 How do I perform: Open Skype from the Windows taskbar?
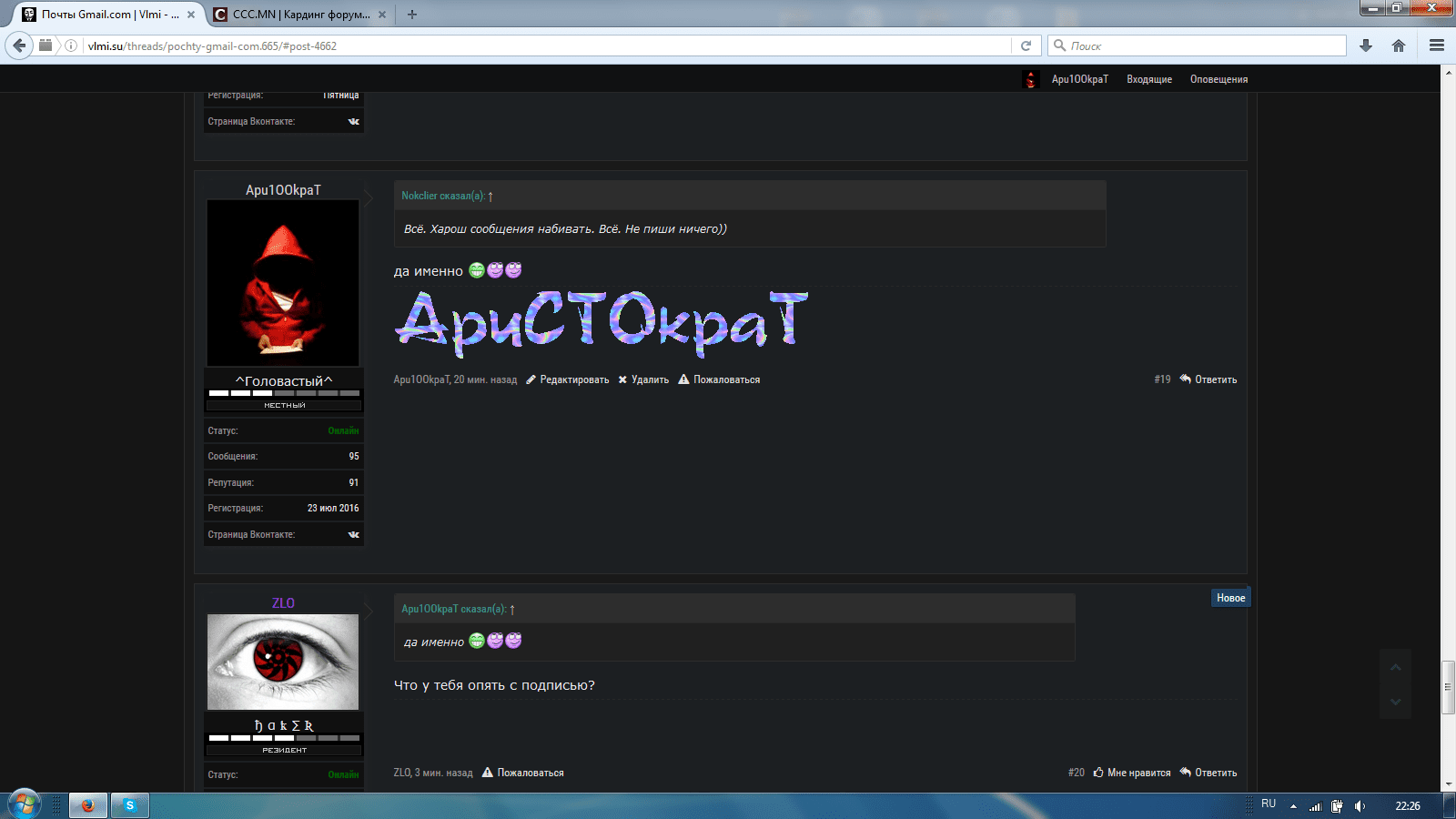tap(130, 805)
